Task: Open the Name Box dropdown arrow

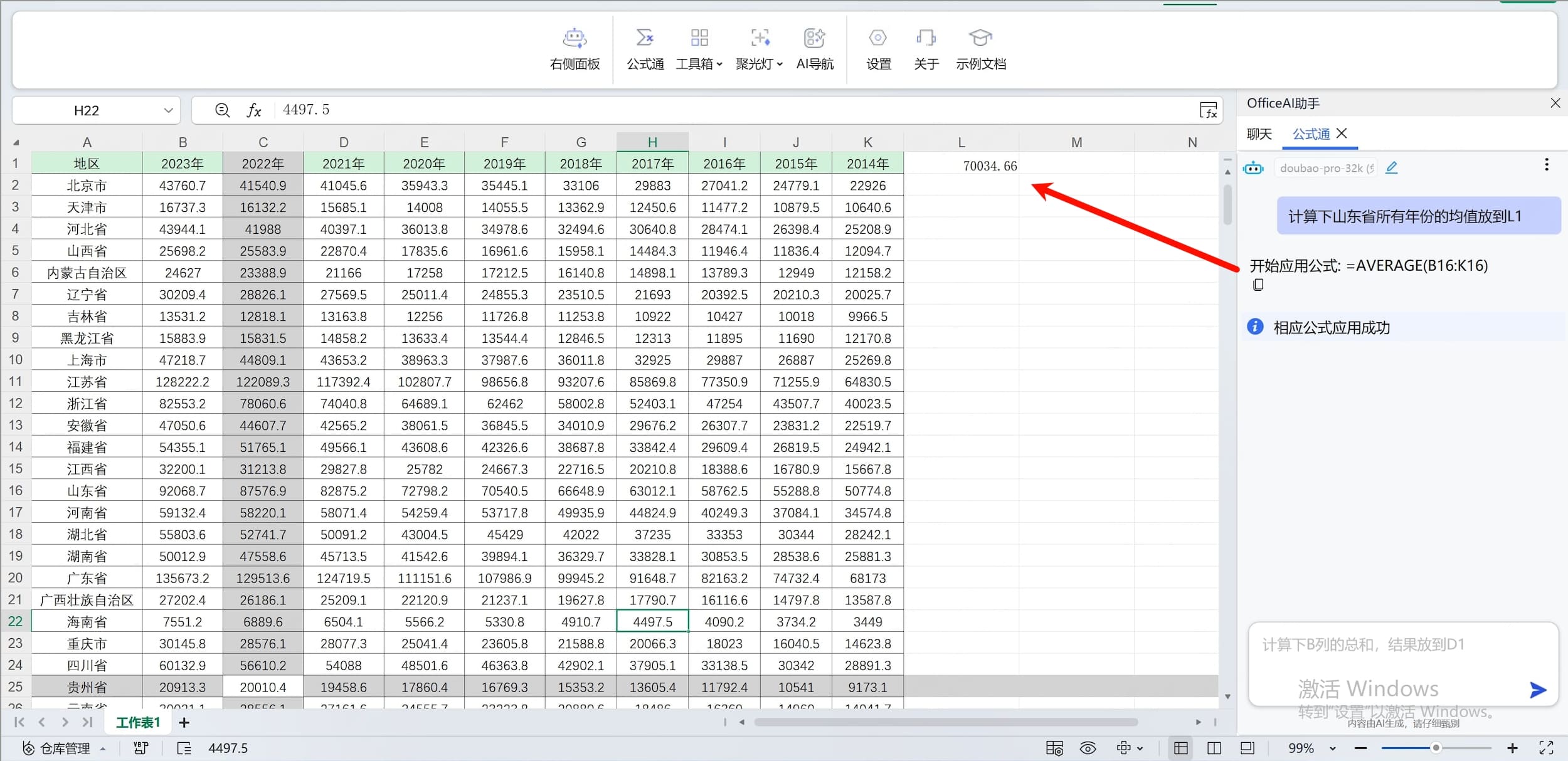Action: 168,110
